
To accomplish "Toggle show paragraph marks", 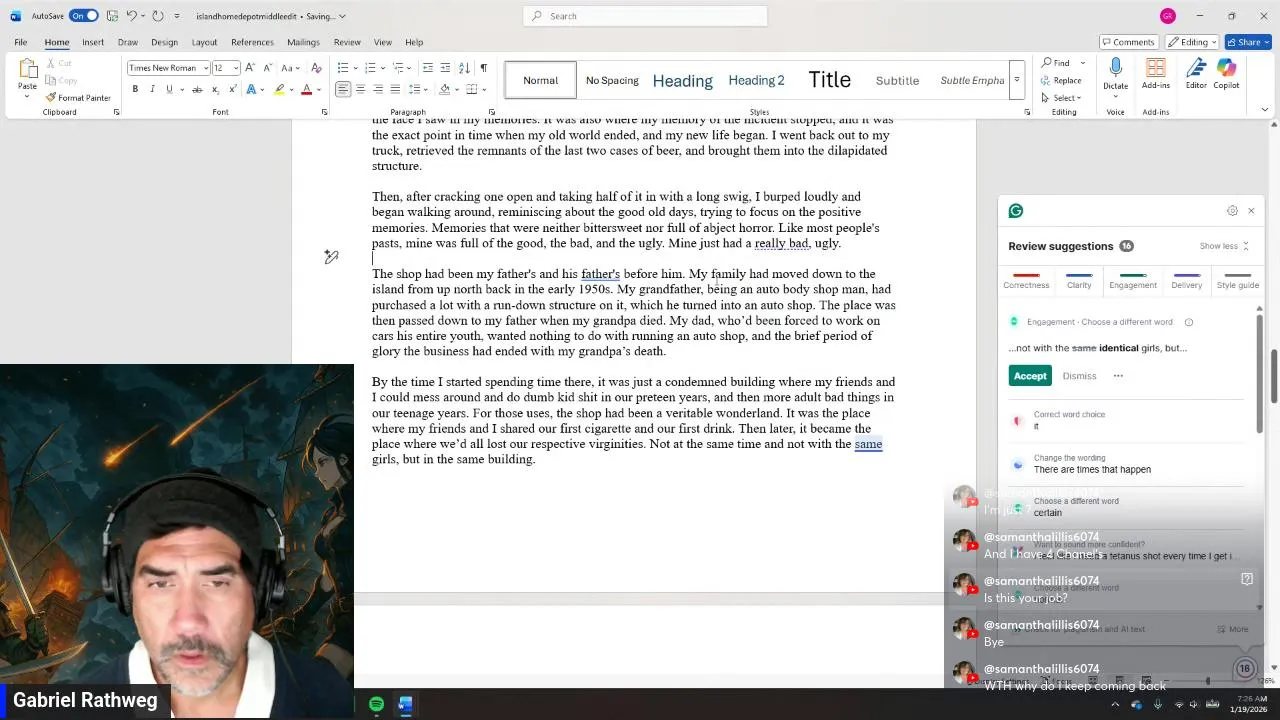I will (484, 68).
